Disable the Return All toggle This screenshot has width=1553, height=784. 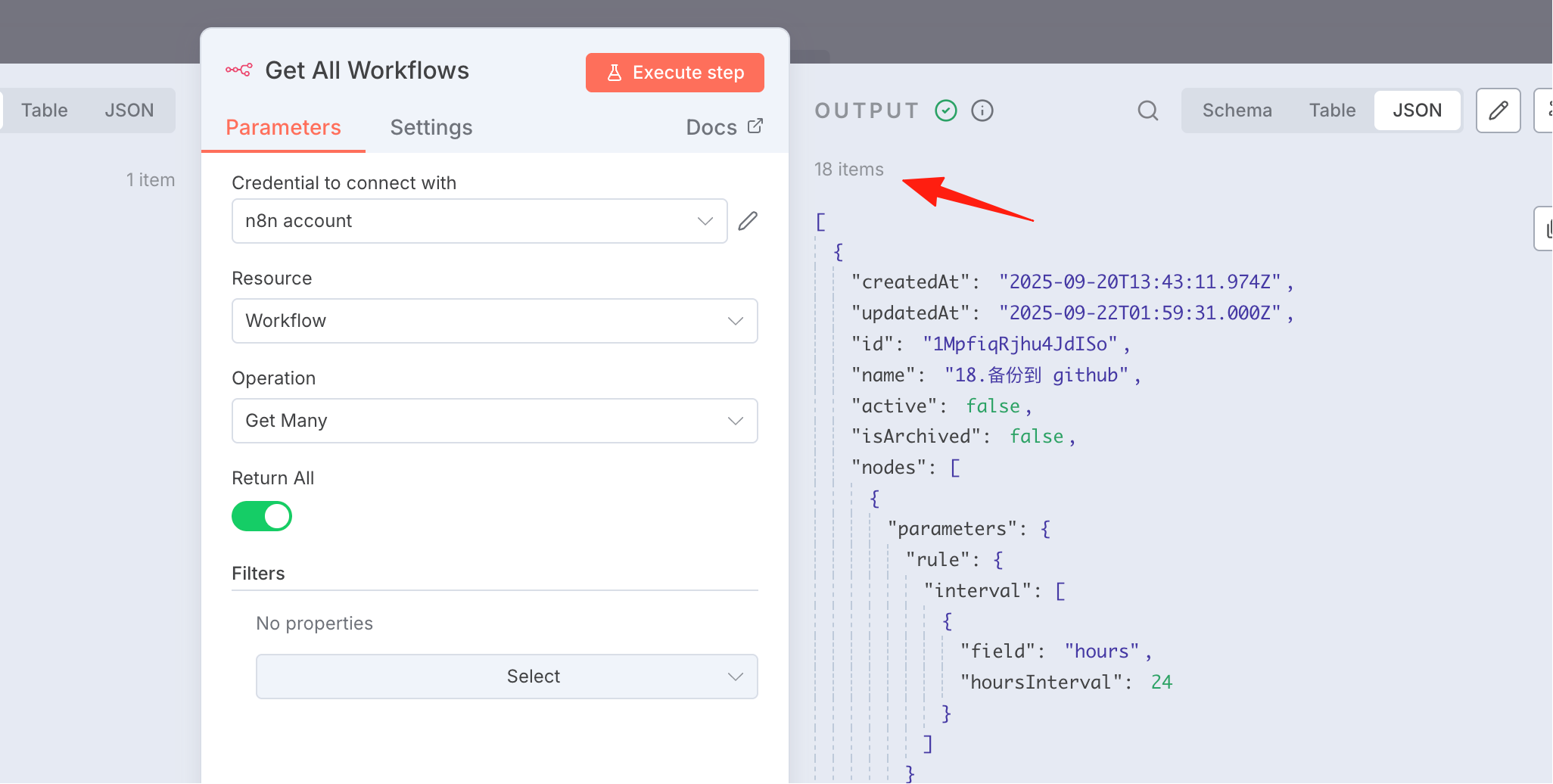pos(262,516)
